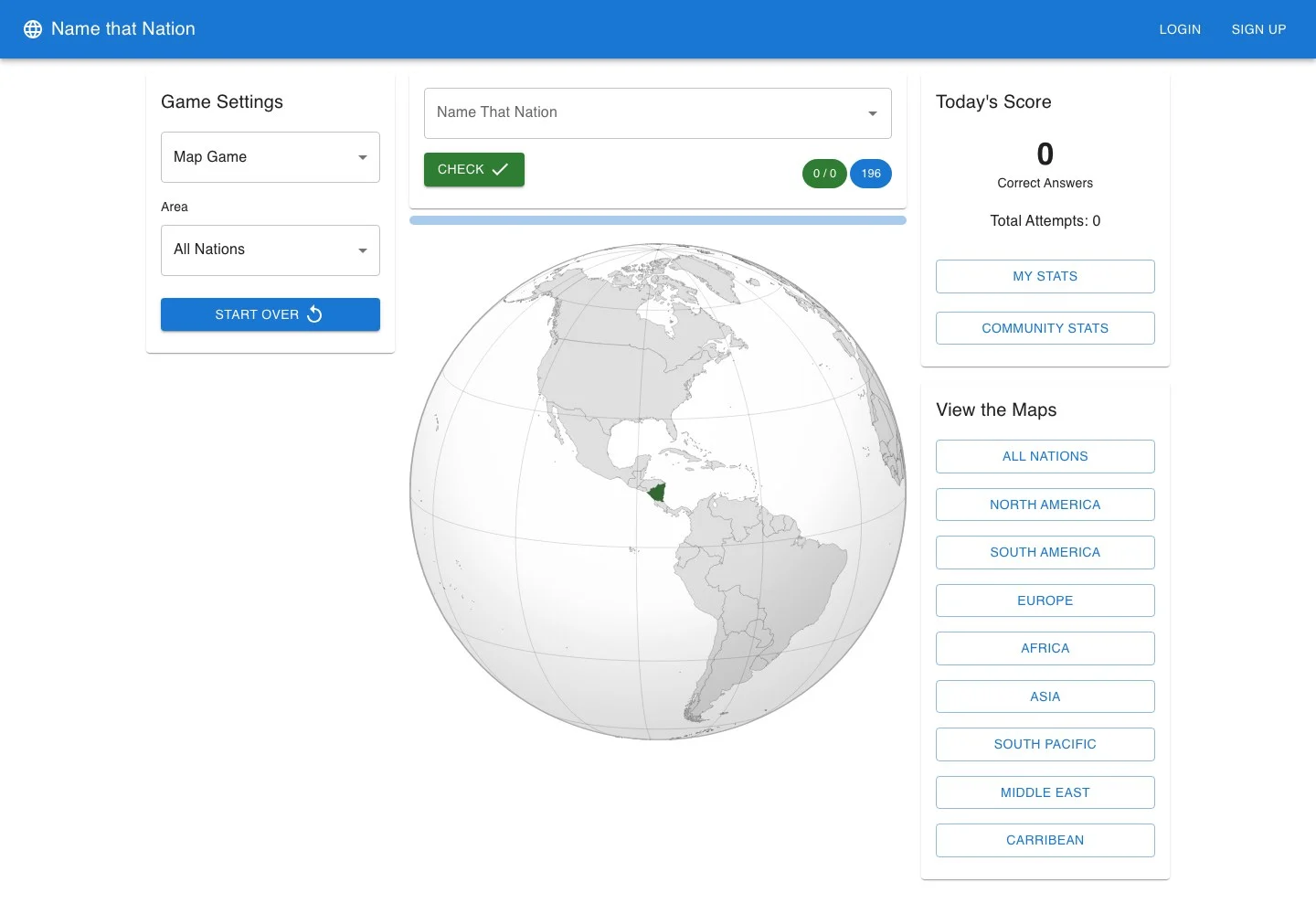Viewport: 1316px width, 914px height.
Task: Click the globe logo icon in header
Action: 33,29
